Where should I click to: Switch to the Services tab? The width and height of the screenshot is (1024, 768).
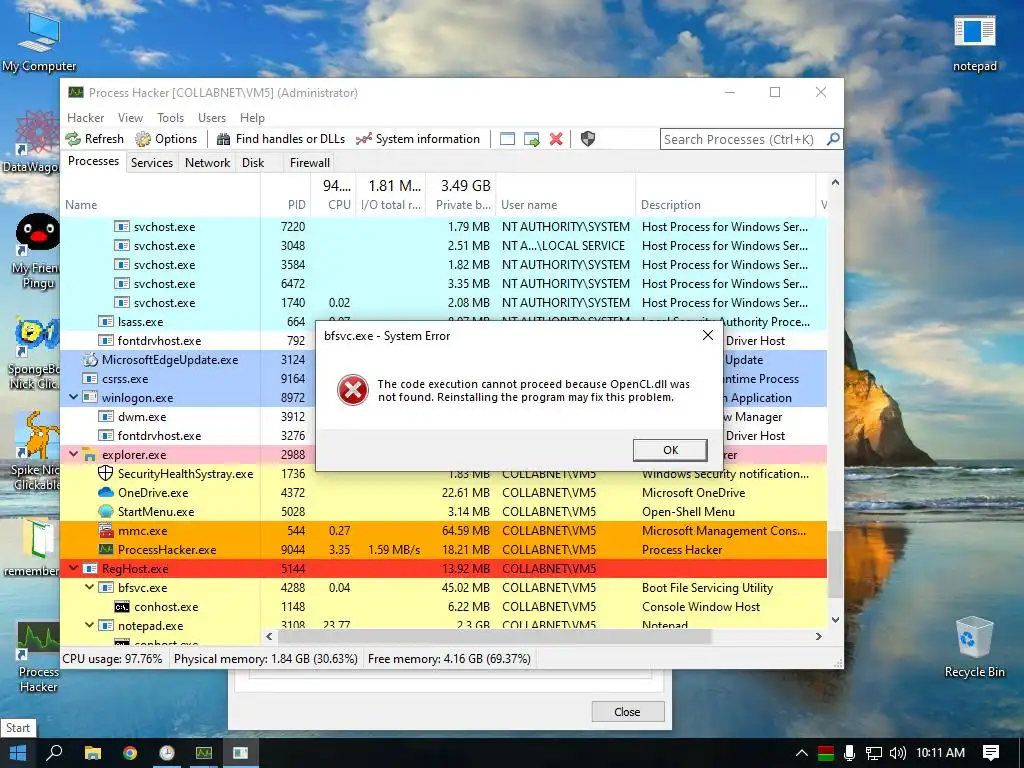click(x=152, y=163)
